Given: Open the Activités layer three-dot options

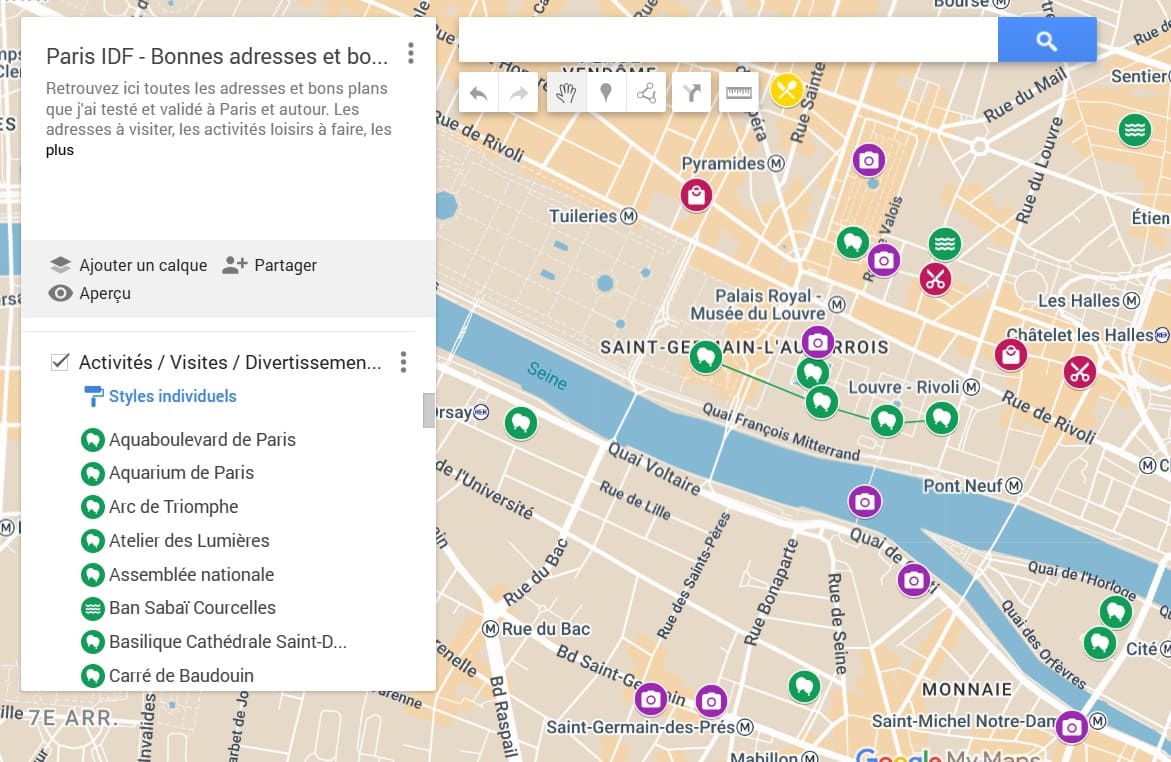Looking at the screenshot, I should coord(403,362).
